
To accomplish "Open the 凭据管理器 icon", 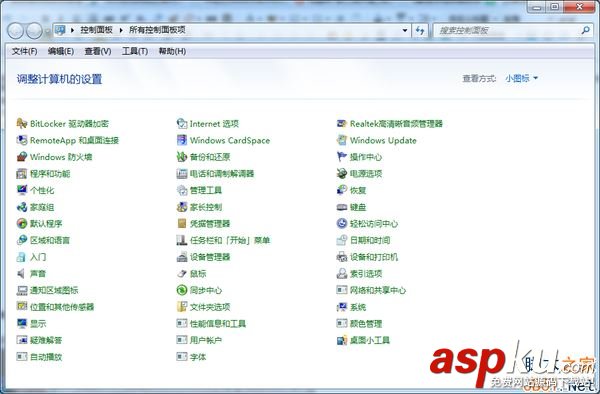I will tap(182, 223).
